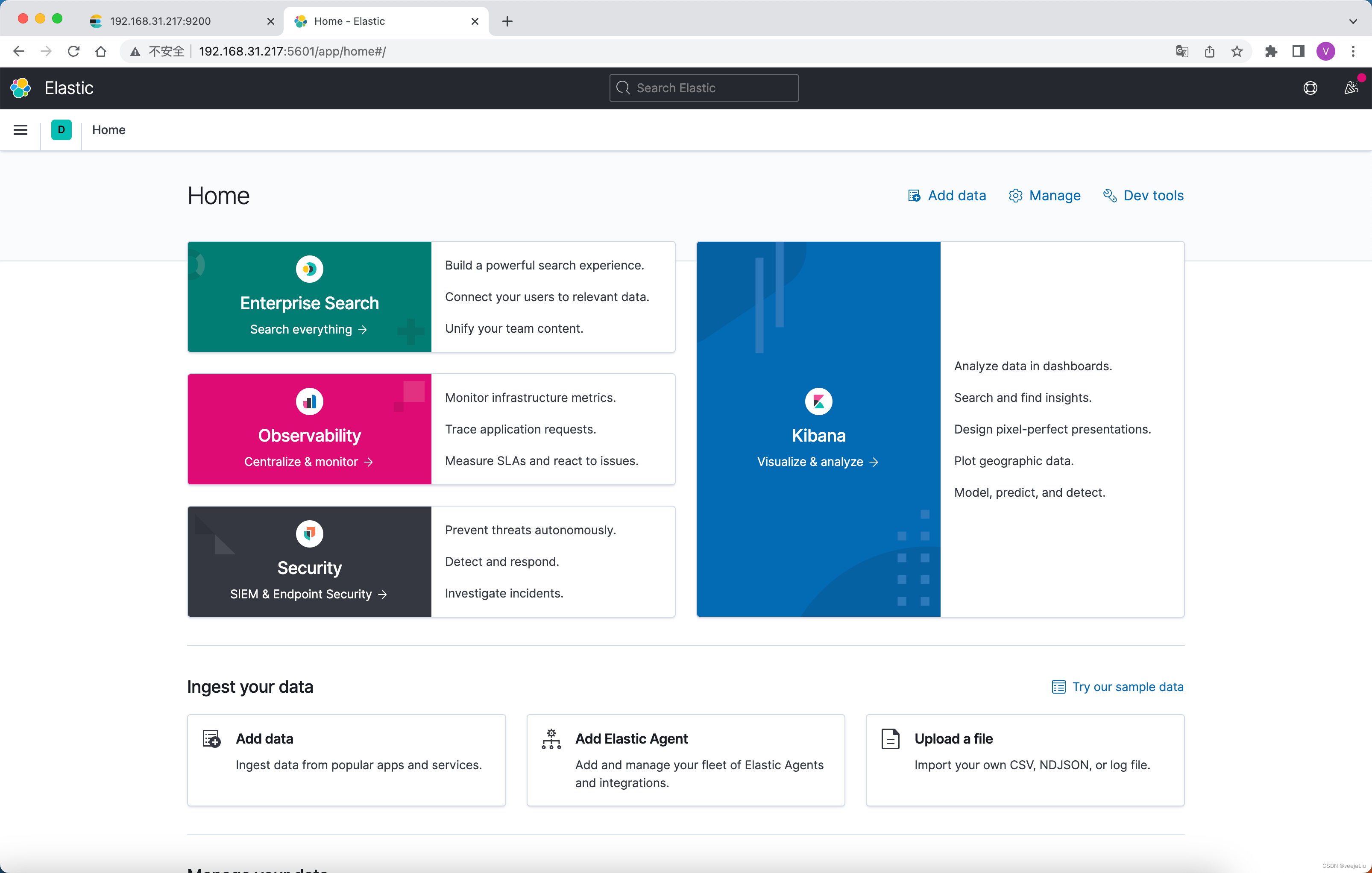Click 'Investigate incidents.' text
This screenshot has height=873, width=1372.
click(504, 593)
